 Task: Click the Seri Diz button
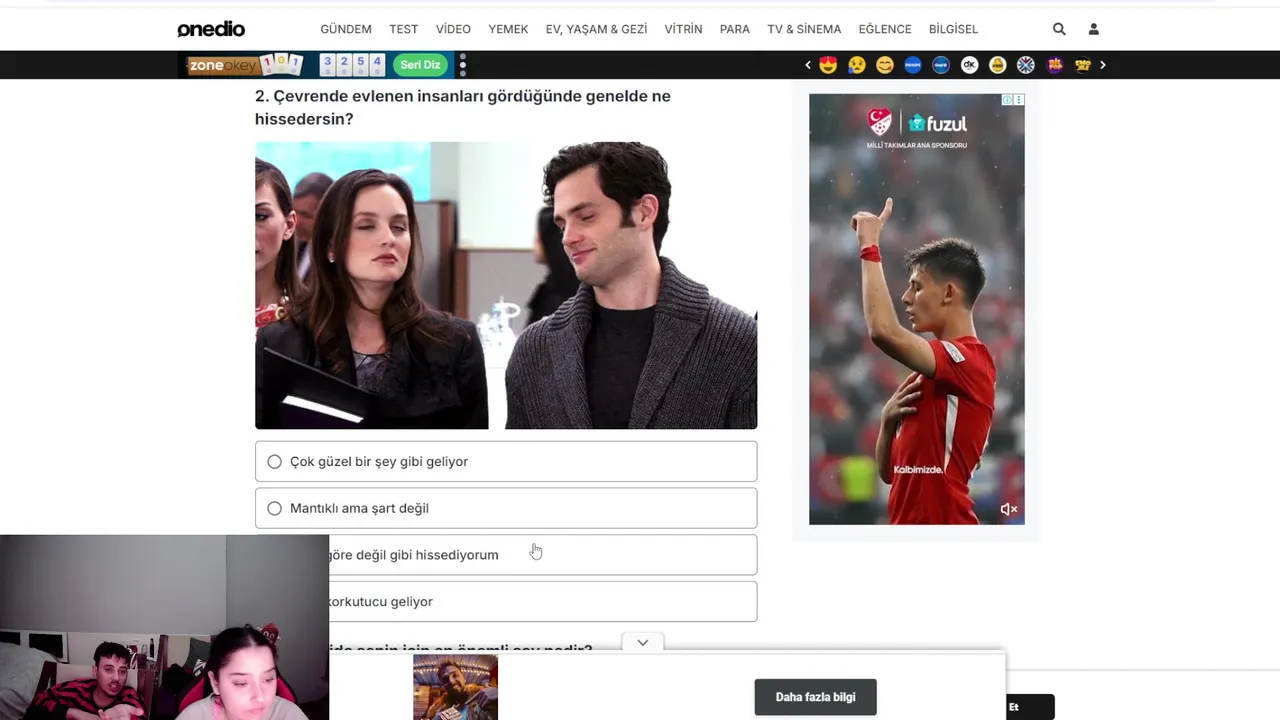click(x=420, y=65)
